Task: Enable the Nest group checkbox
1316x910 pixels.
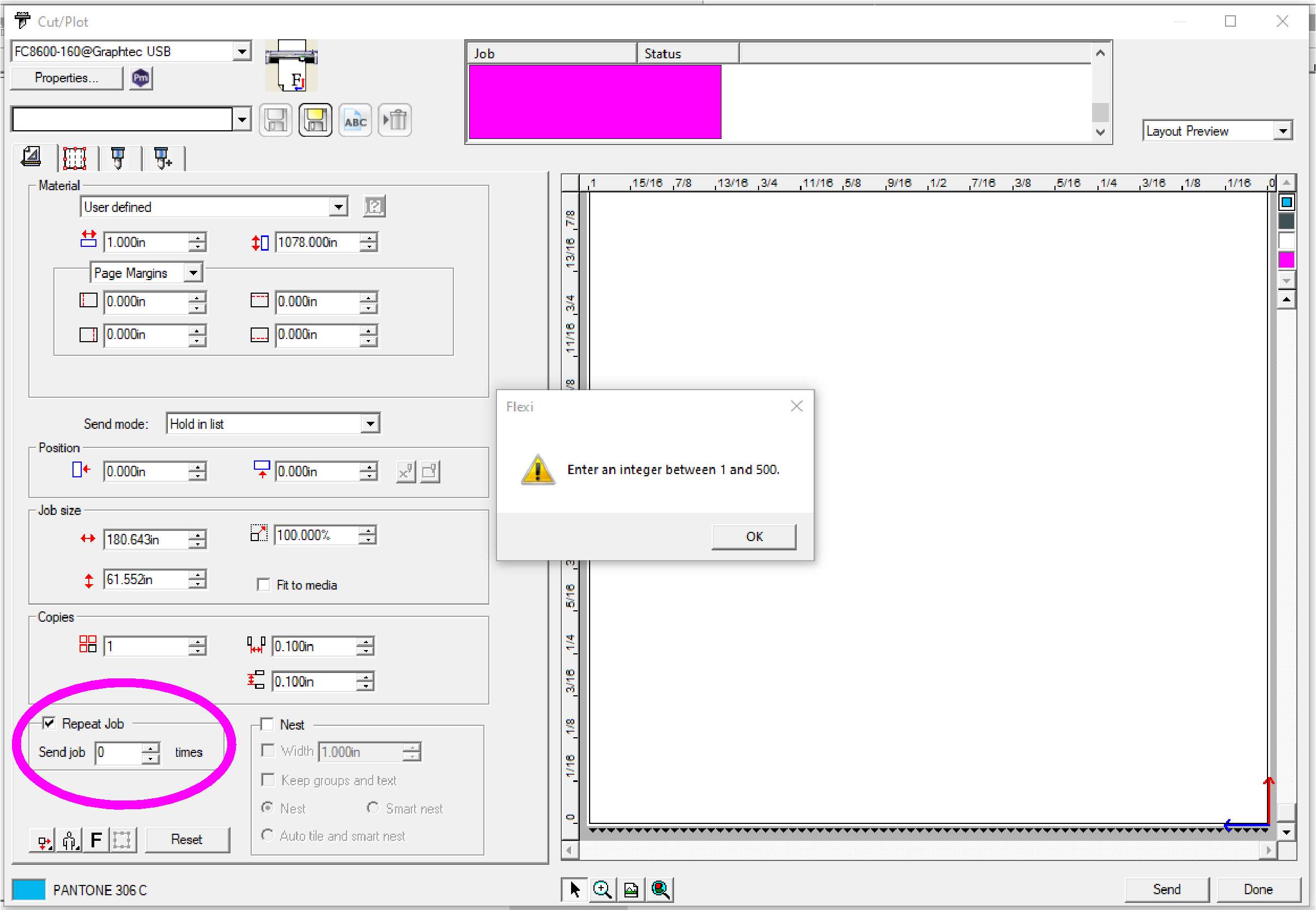Action: (267, 724)
